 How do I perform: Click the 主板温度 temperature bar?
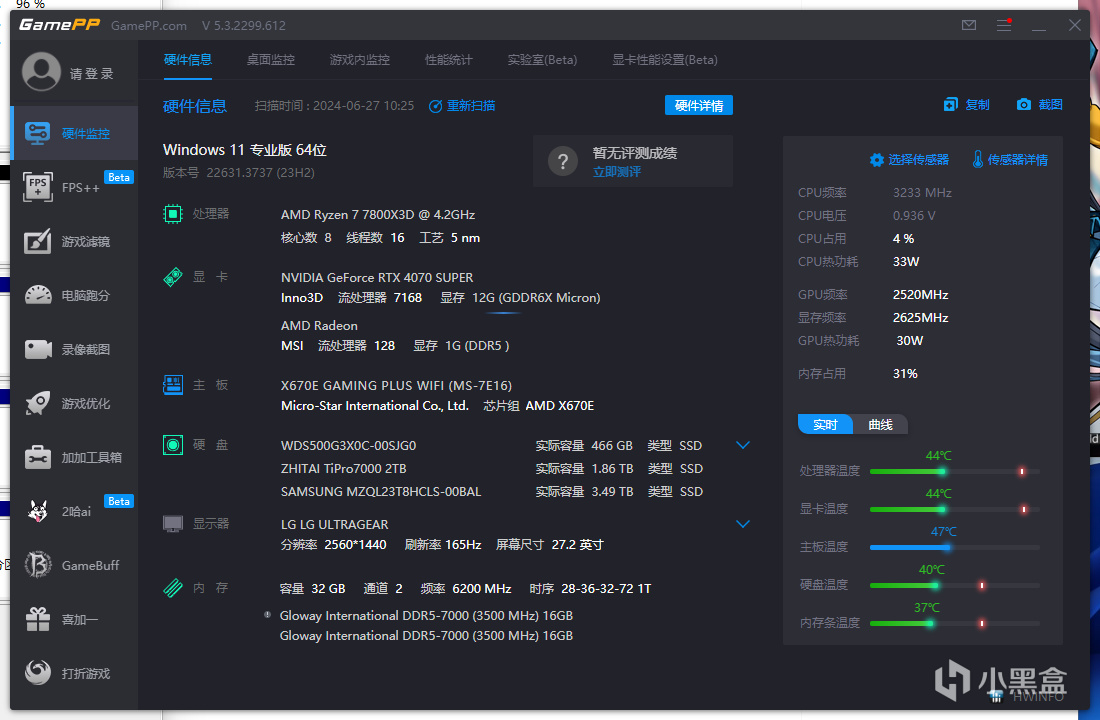pyautogui.click(x=955, y=547)
